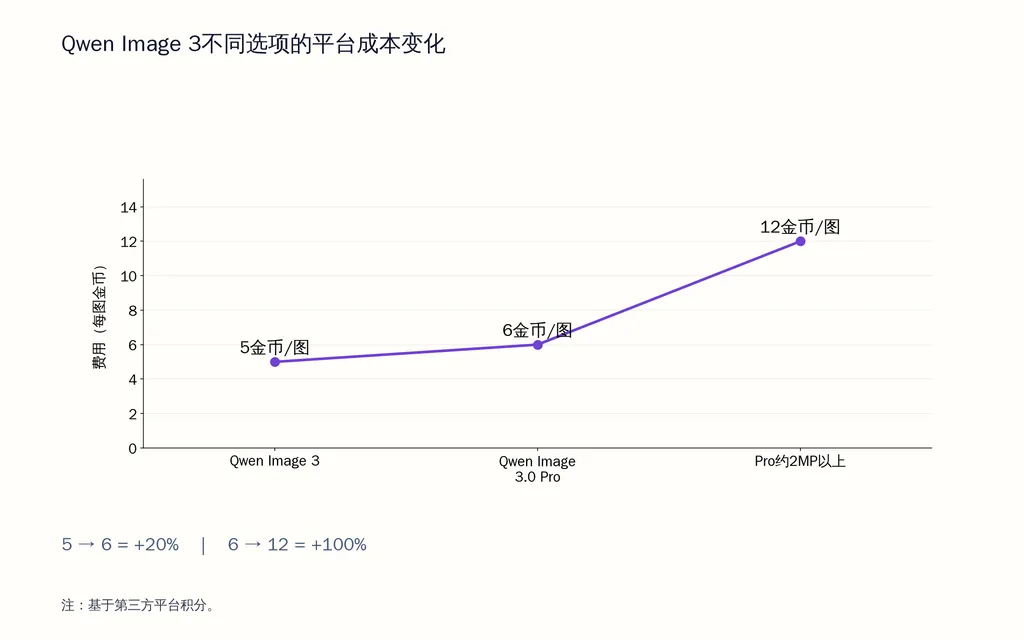Click the '6 → 12 = +100%' annotation
The width and height of the screenshot is (1024, 640).
[297, 545]
